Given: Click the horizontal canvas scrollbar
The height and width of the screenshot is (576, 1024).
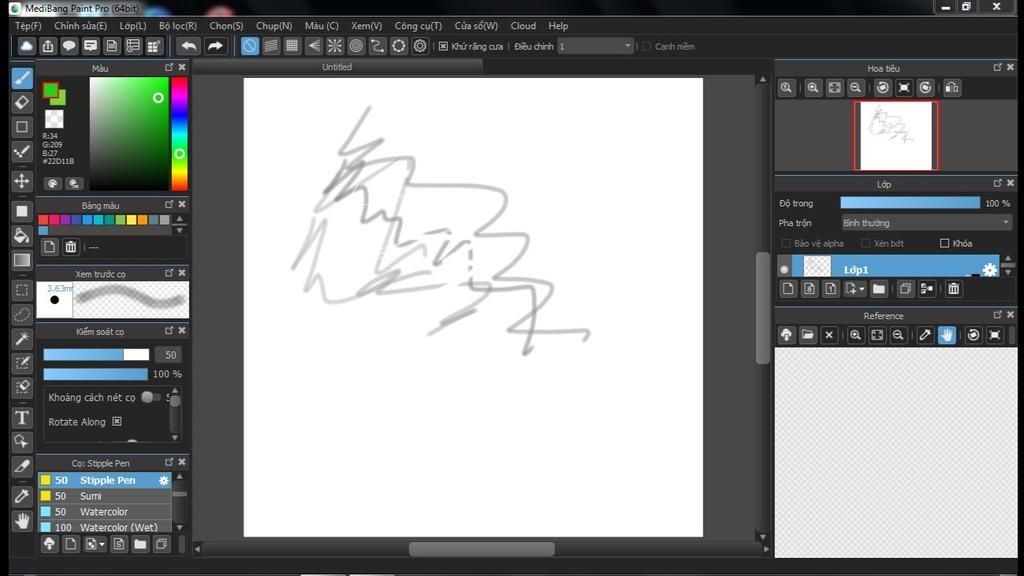Looking at the screenshot, I should tap(481, 549).
